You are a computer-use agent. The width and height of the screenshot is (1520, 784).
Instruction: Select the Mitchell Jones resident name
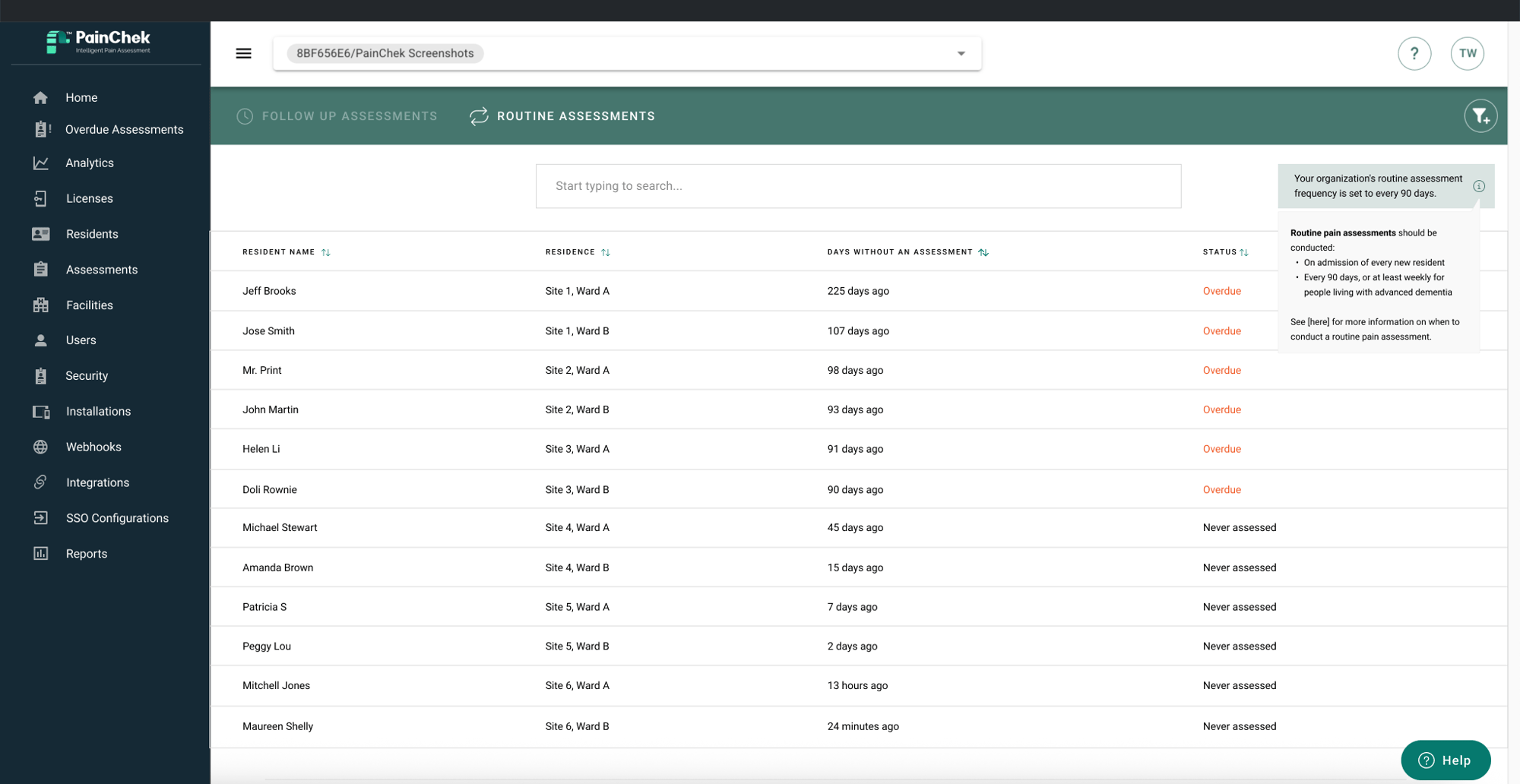click(x=276, y=686)
